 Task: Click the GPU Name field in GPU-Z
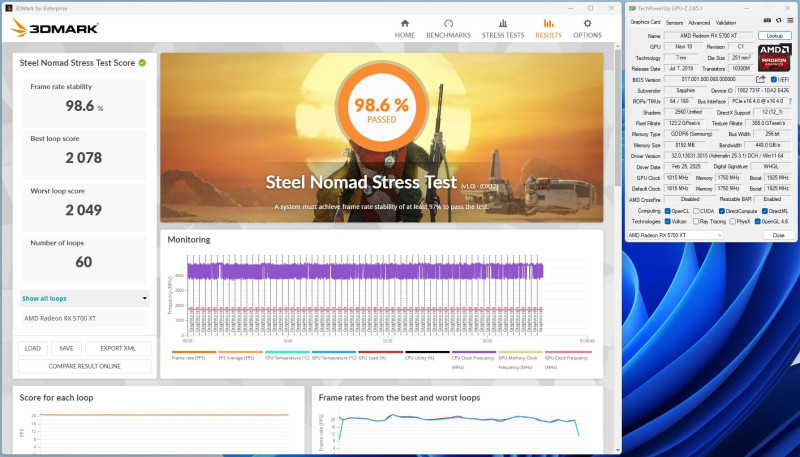(709, 36)
